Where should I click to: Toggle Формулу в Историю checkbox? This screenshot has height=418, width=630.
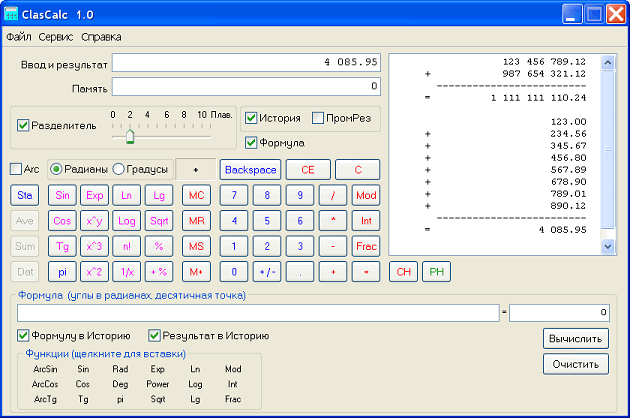pyautogui.click(x=23, y=335)
